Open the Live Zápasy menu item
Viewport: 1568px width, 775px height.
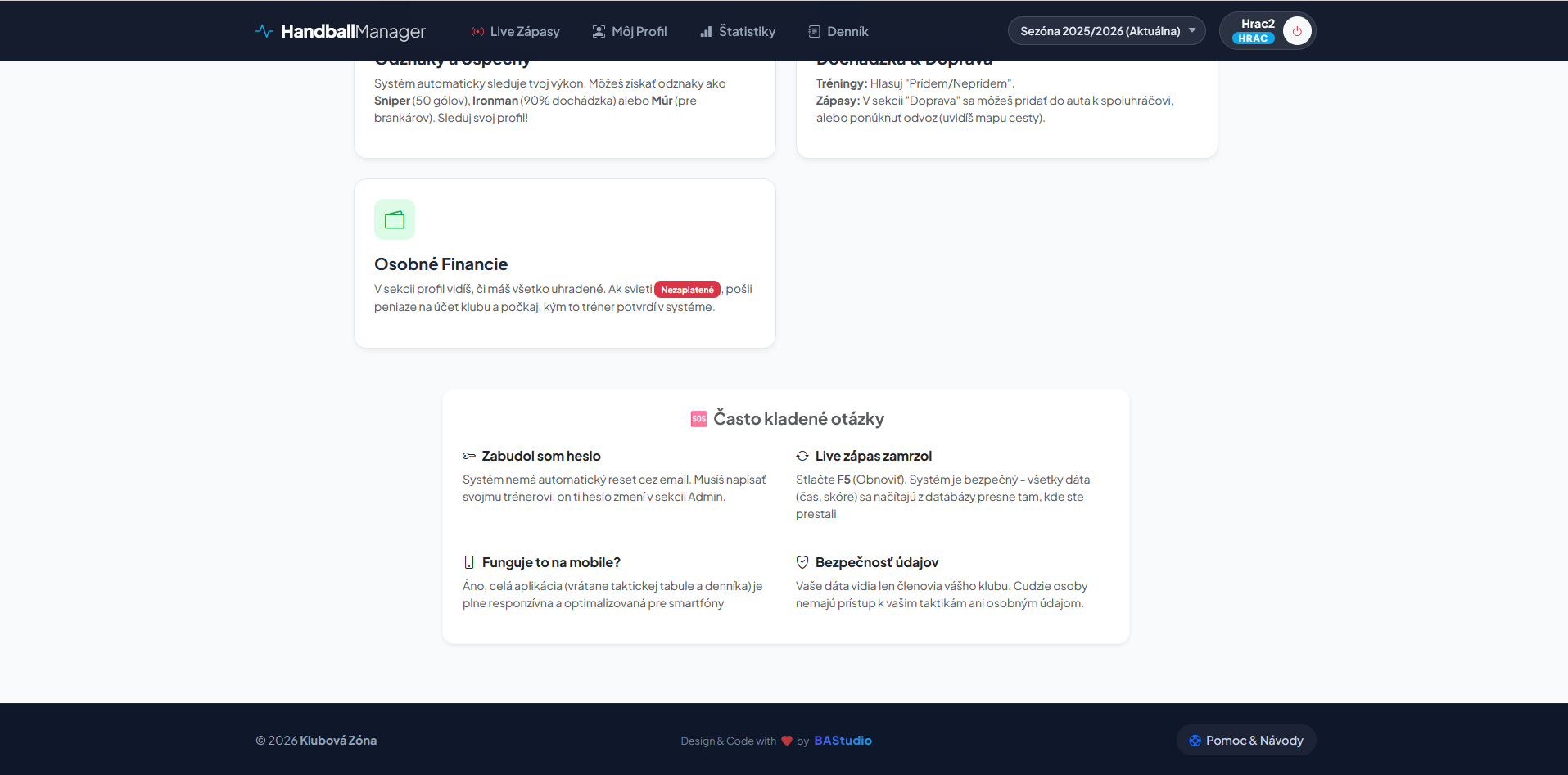click(515, 31)
